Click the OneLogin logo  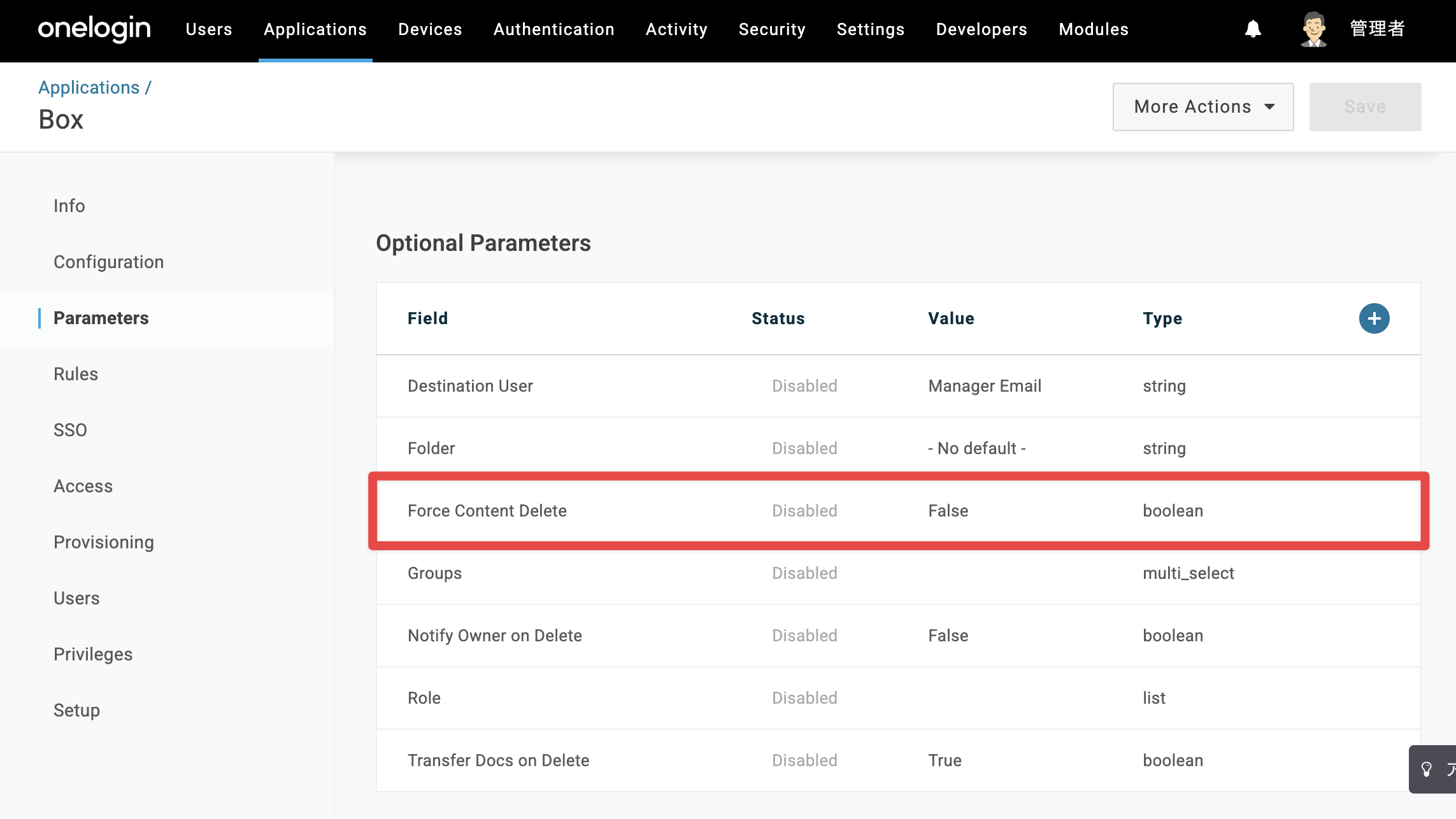point(94,29)
